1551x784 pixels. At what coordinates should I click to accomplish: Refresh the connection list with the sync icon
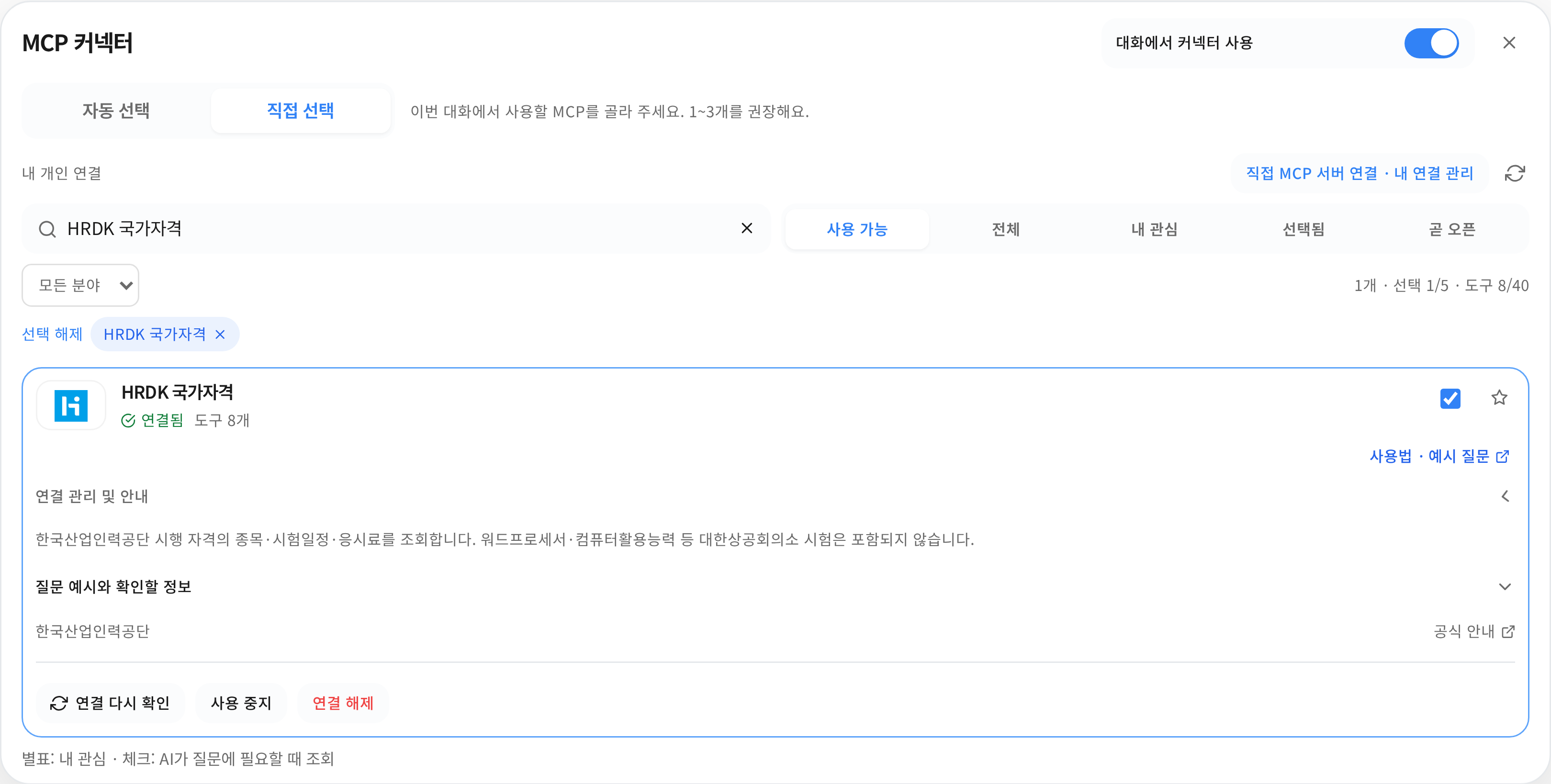[x=1514, y=173]
